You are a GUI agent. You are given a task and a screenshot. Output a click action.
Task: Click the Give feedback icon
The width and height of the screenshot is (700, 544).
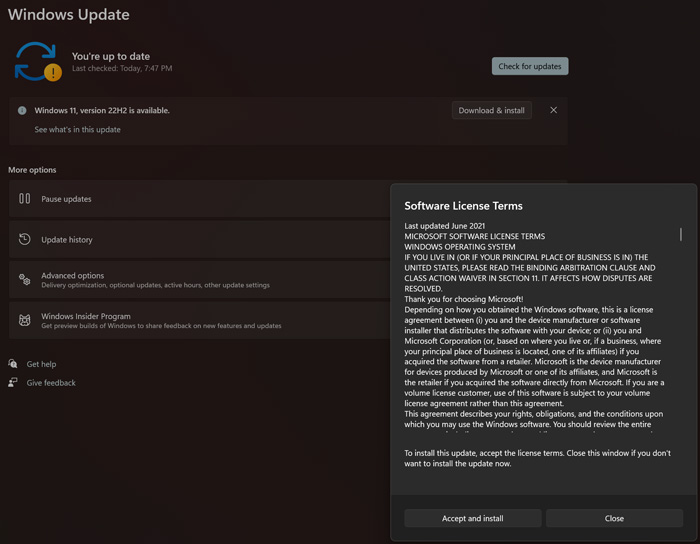tap(13, 382)
